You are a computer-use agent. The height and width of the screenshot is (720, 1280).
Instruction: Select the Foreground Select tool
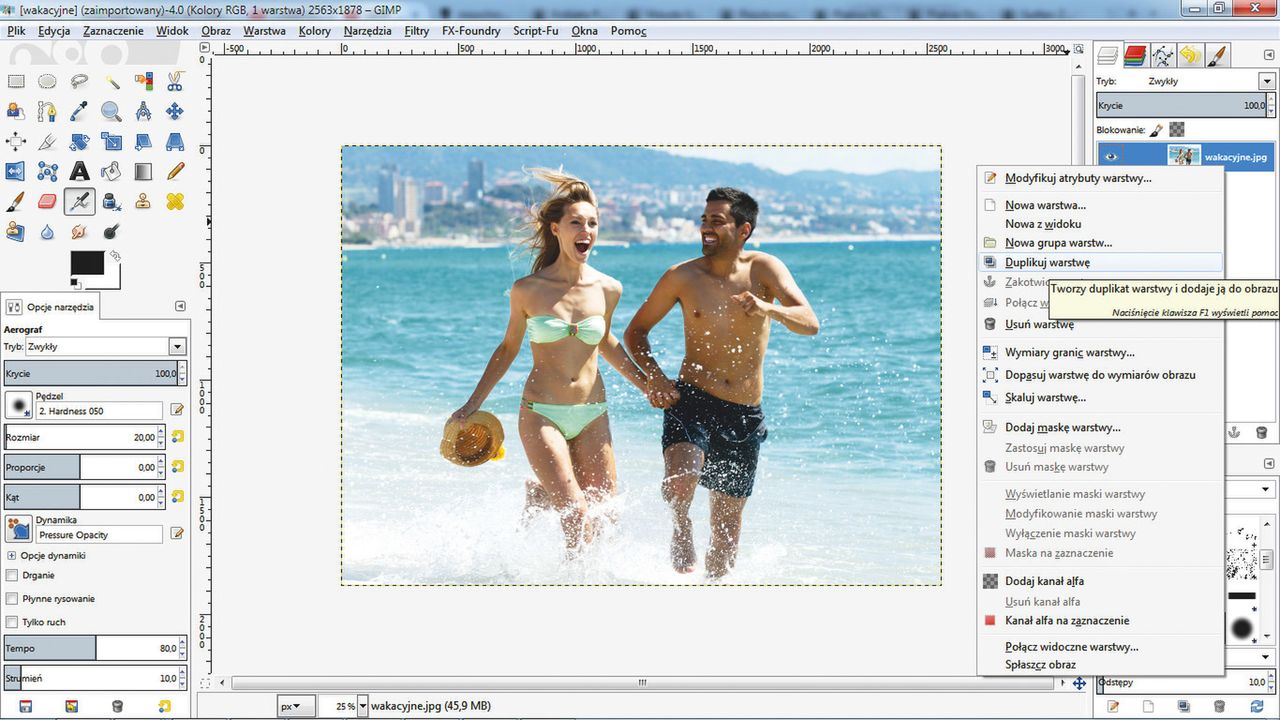pos(15,112)
